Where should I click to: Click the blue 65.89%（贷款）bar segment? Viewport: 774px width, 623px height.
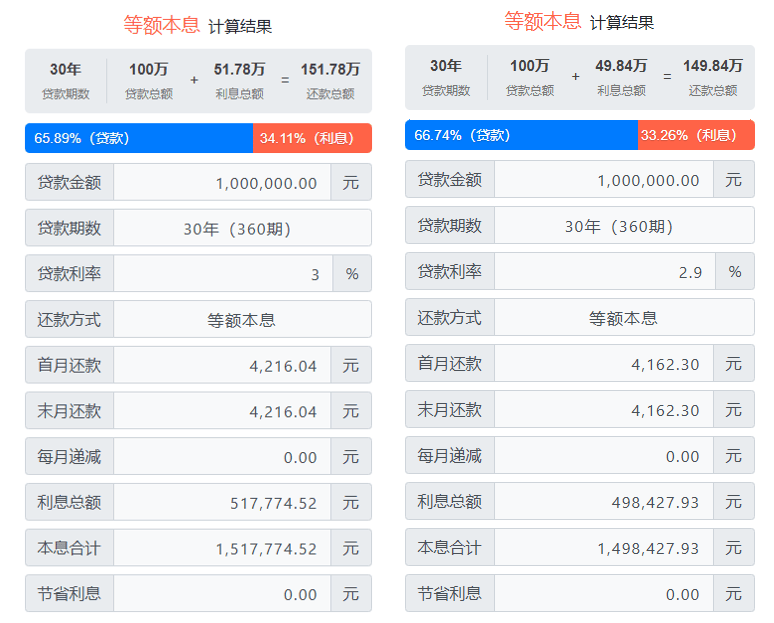(x=139, y=138)
